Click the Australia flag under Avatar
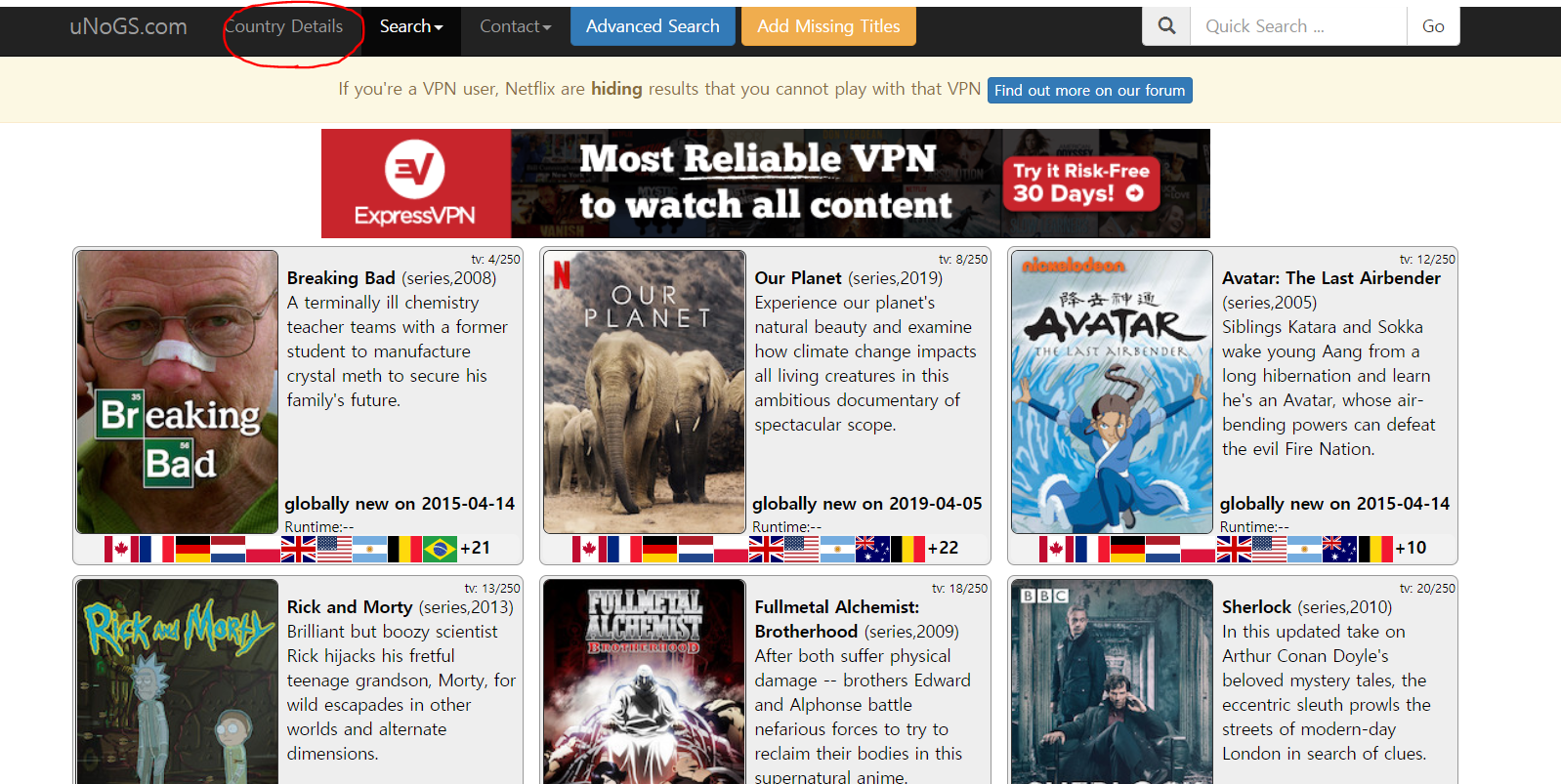 point(1339,549)
